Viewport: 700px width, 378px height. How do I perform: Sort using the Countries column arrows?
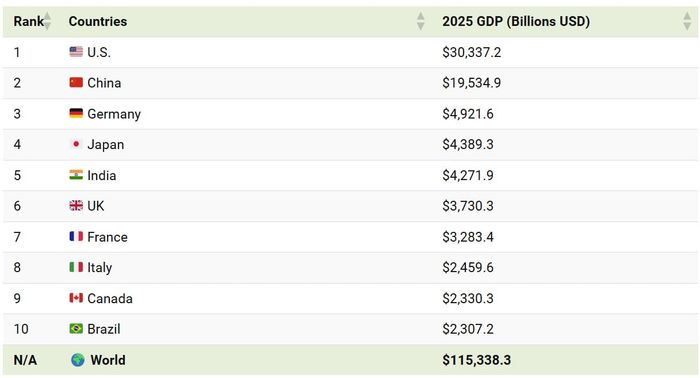(x=421, y=21)
